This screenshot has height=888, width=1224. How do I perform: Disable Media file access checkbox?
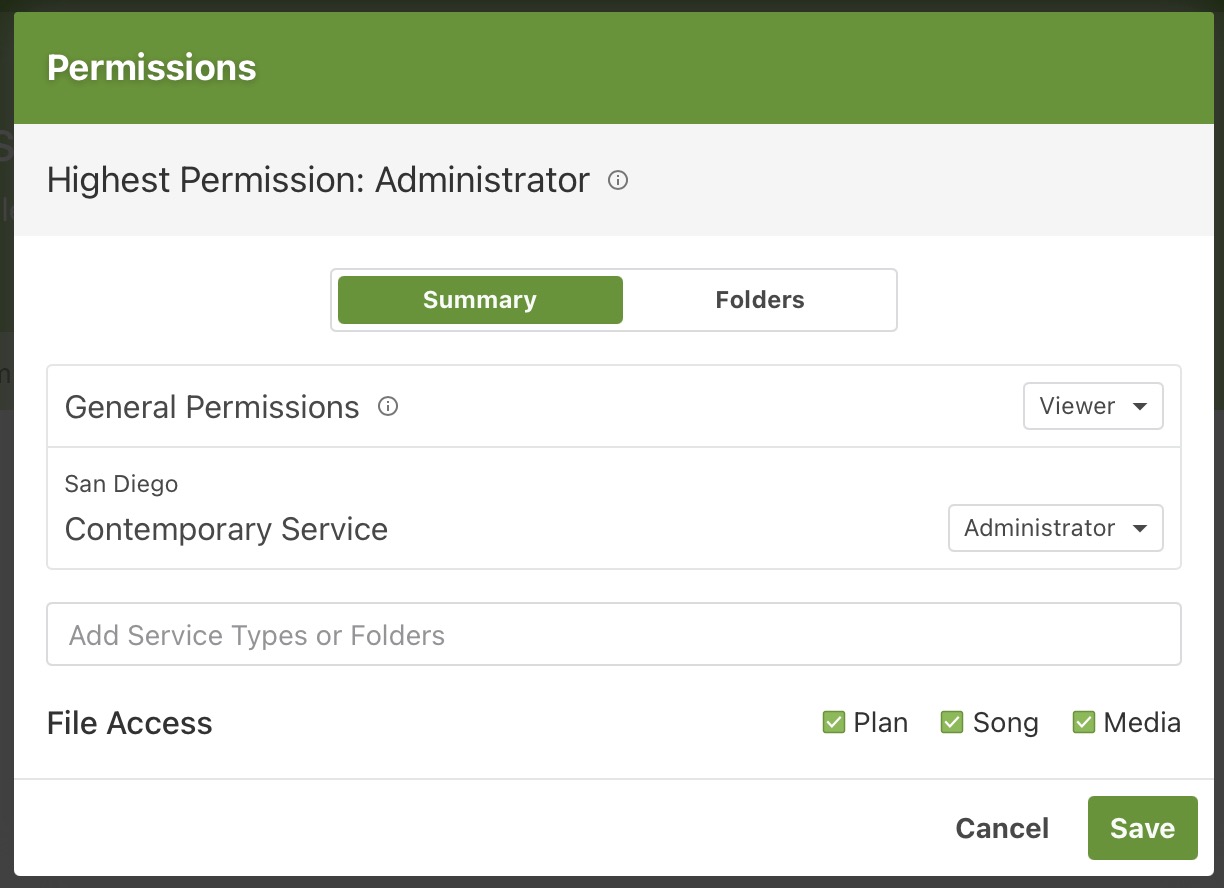coord(1084,722)
